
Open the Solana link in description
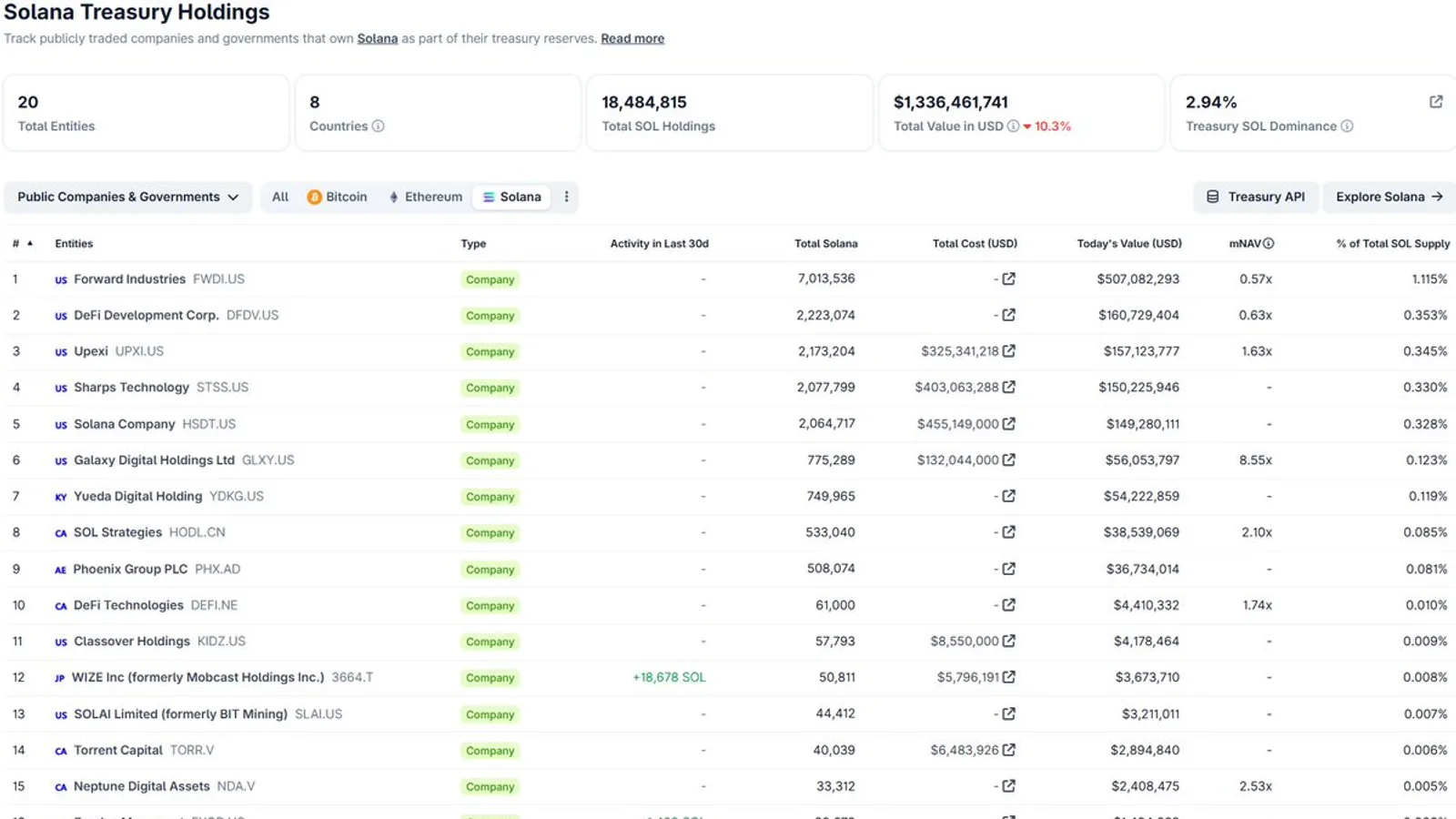click(x=378, y=38)
